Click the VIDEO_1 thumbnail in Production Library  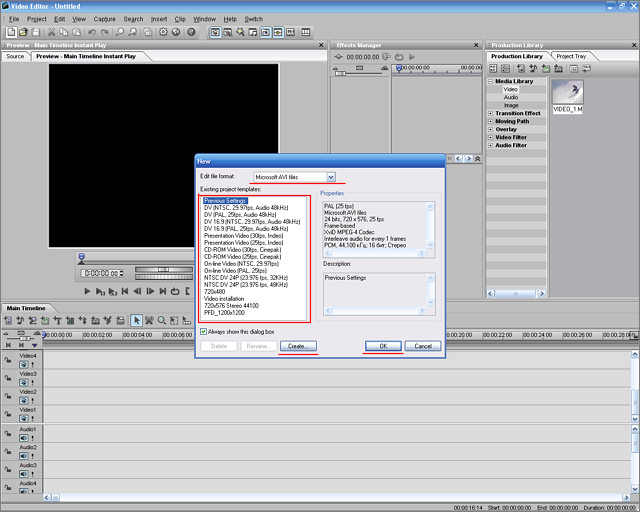coord(567,92)
